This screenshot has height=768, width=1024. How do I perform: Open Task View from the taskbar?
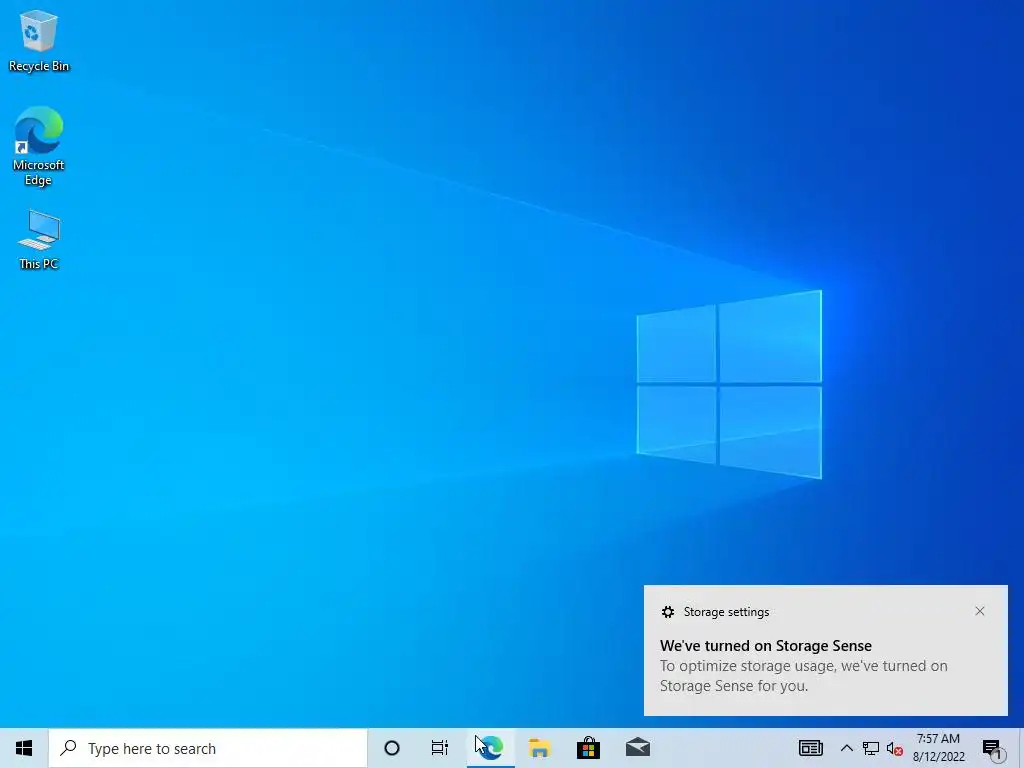pos(440,748)
